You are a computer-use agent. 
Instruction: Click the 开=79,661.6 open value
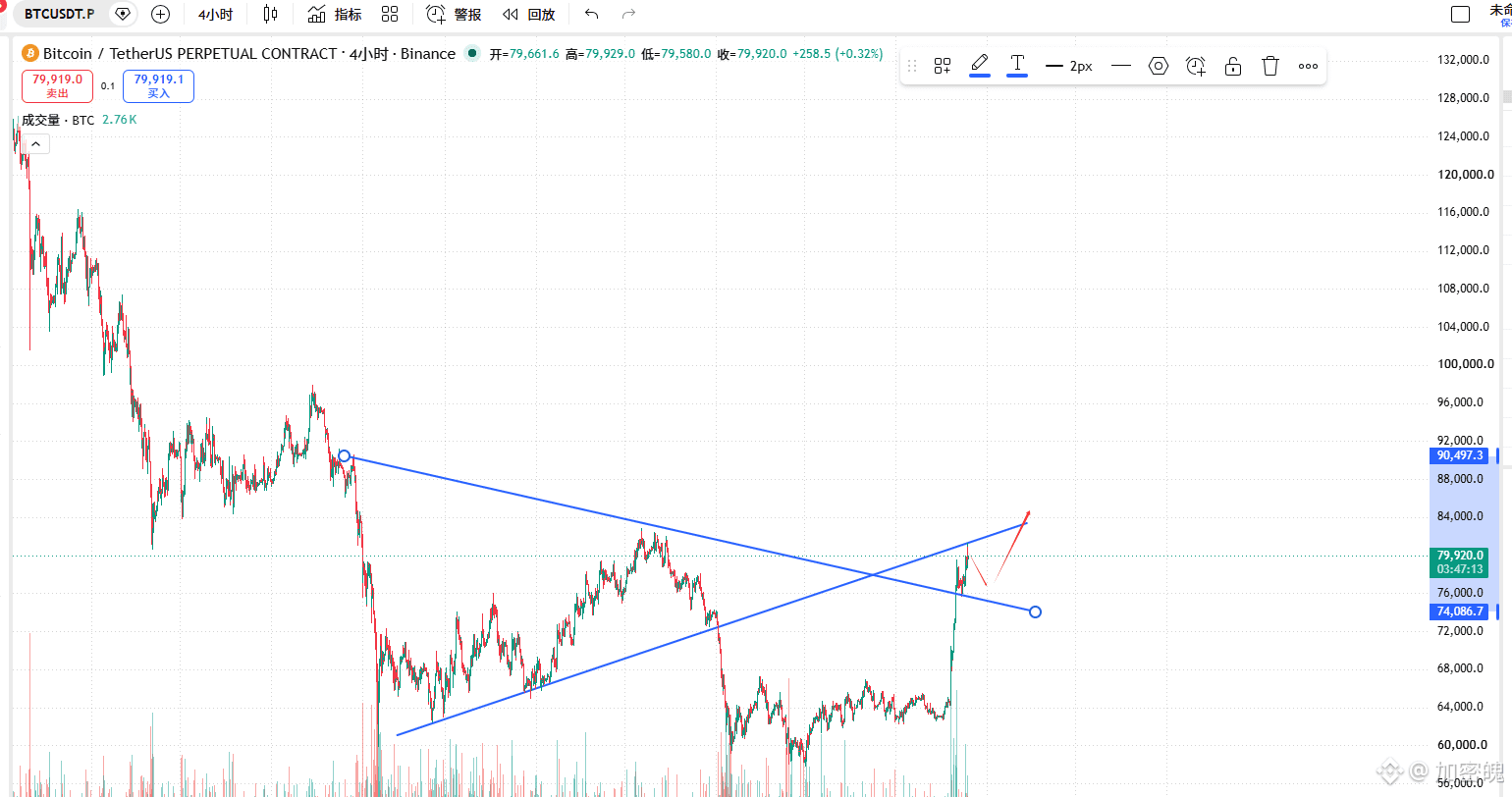coord(524,54)
